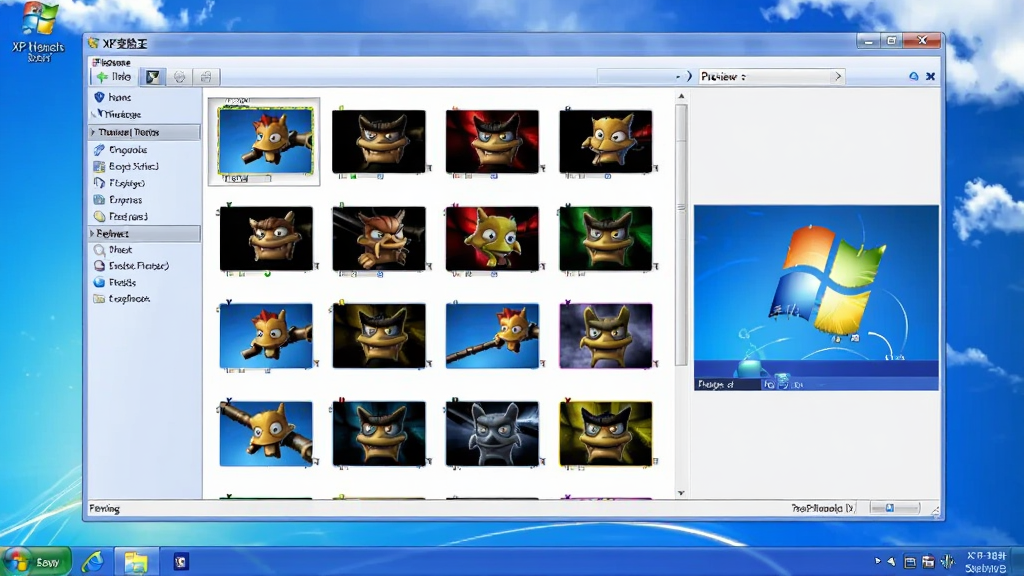This screenshot has width=1024, height=576.
Task: Select bottom-row character with teal background
Action: pyautogui.click(x=379, y=434)
